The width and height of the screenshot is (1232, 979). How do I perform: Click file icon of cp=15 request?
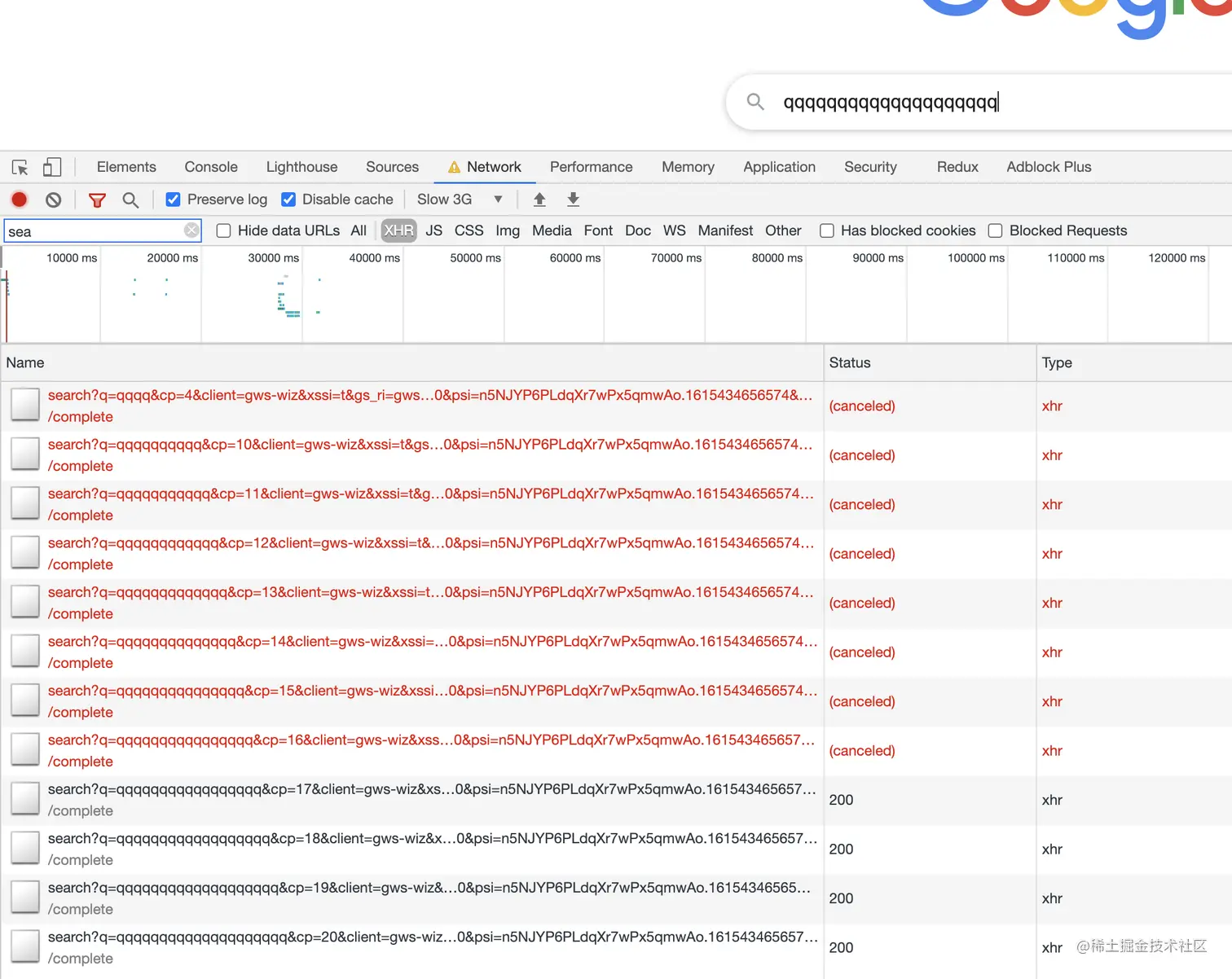pos(25,700)
